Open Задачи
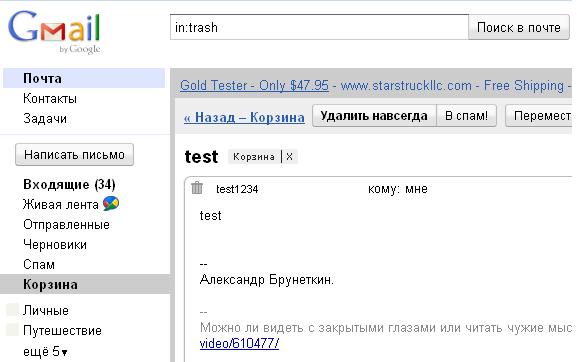The width and height of the screenshot is (577, 362). (x=45, y=118)
